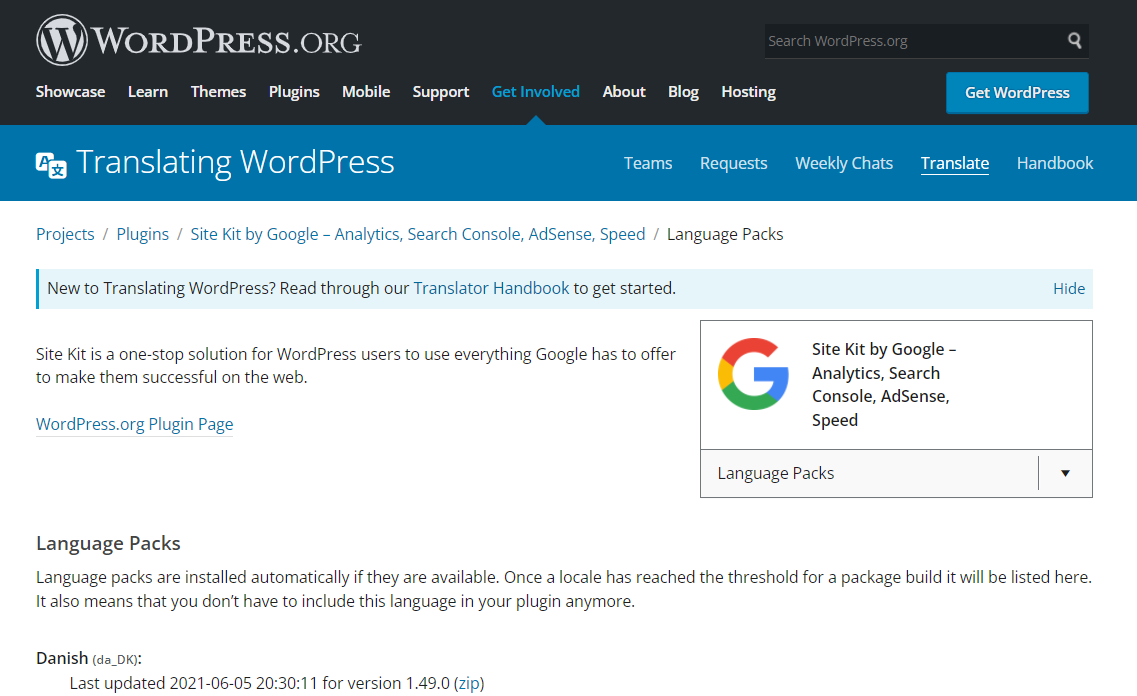
Task: Download the Danish language pack zip
Action: pos(468,683)
